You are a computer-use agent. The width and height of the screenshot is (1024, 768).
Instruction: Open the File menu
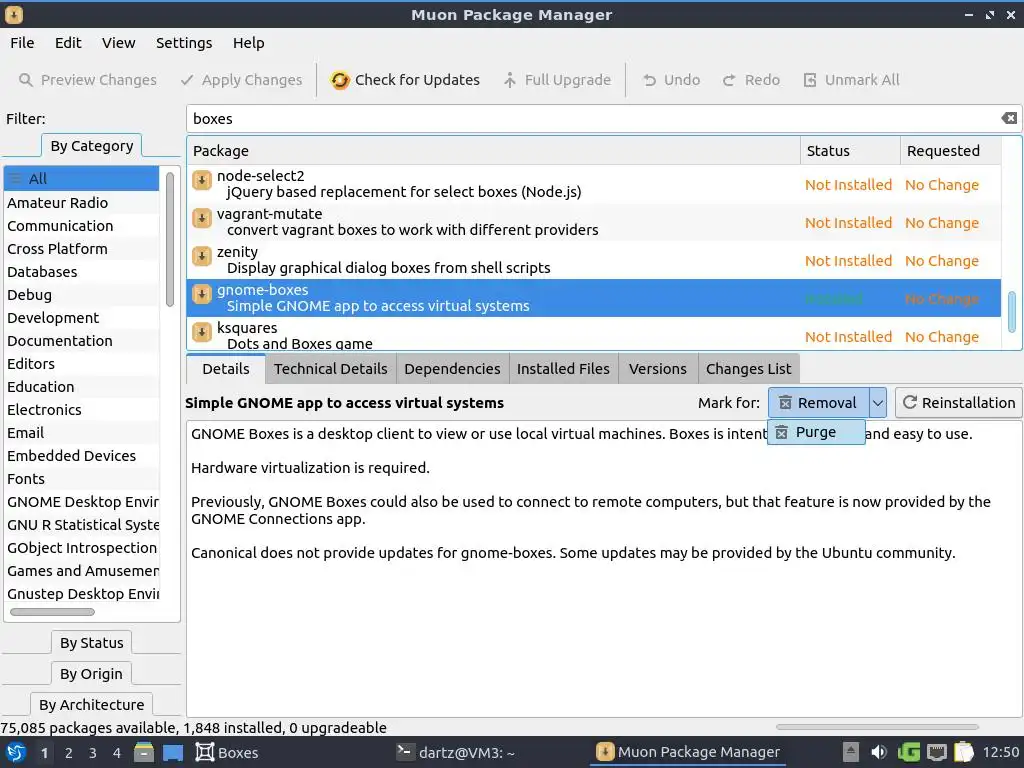22,42
